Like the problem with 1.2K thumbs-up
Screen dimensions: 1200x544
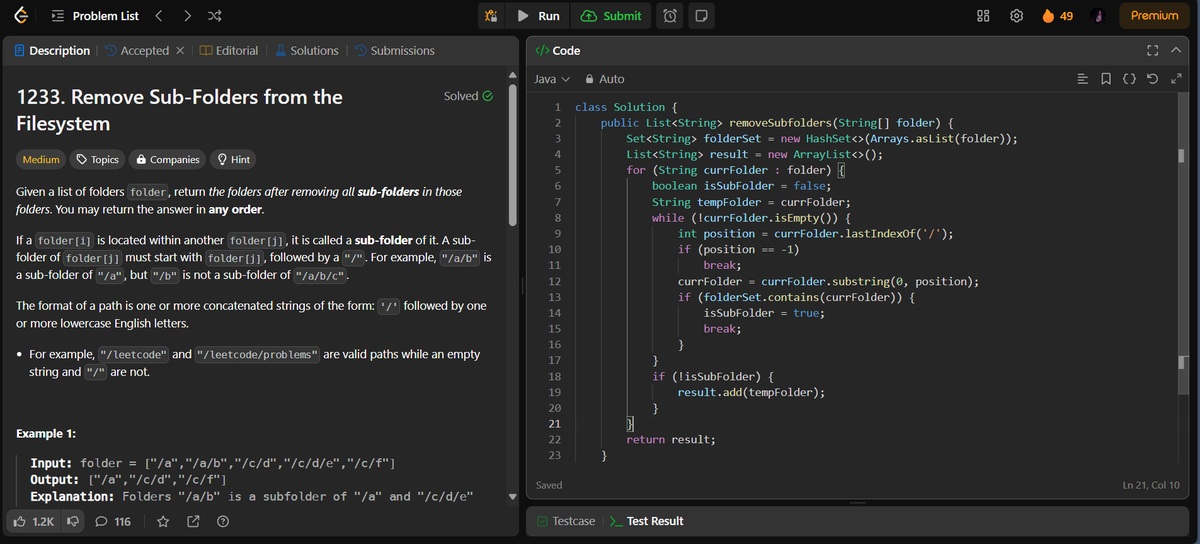pos(34,521)
